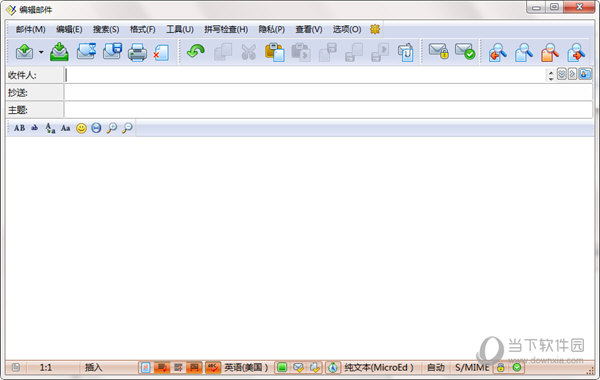Zoom out with the magnifier minus icon
Screen dimensions: 600x380
pyautogui.click(x=127, y=128)
